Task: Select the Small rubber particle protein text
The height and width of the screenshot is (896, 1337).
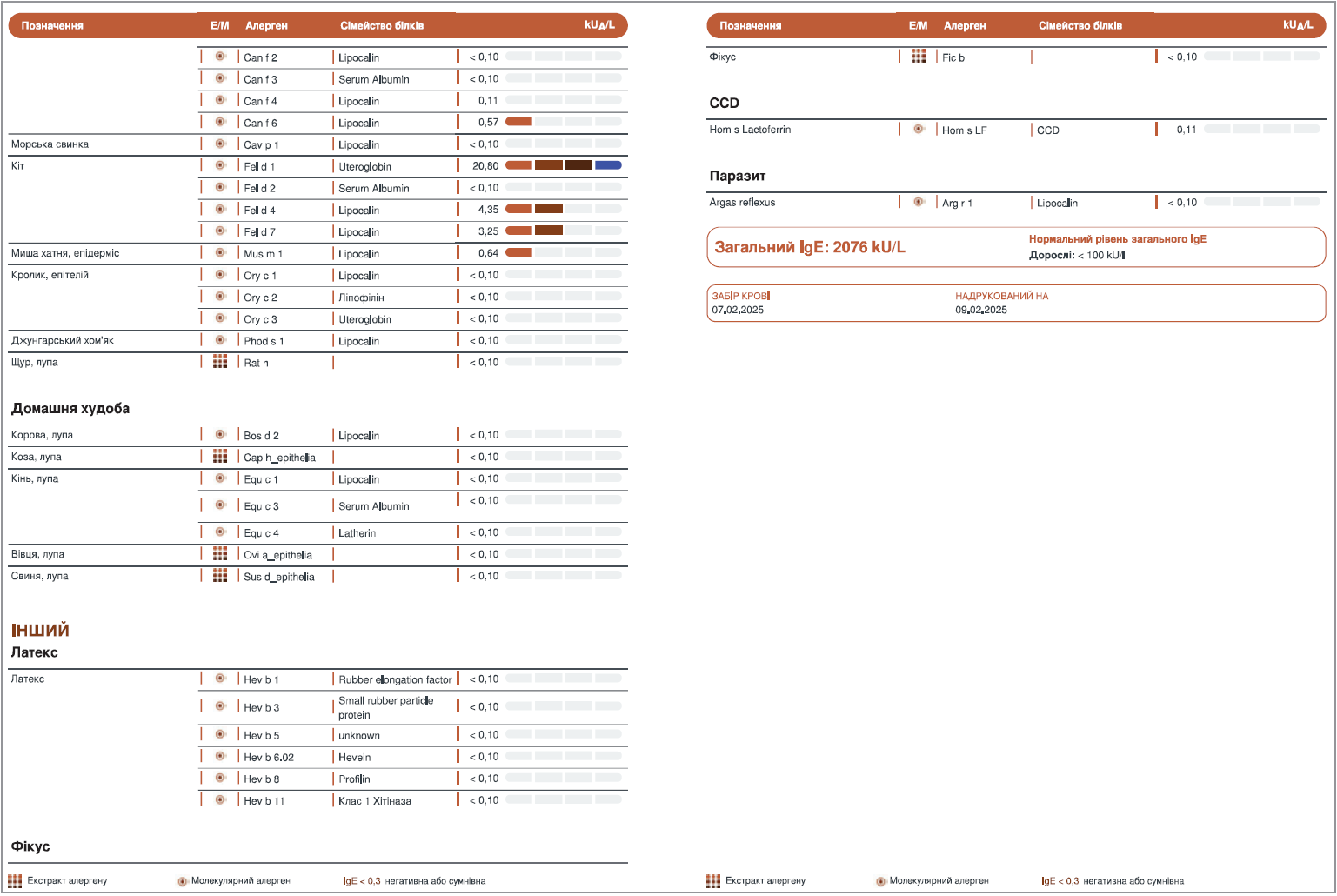Action: (x=385, y=707)
